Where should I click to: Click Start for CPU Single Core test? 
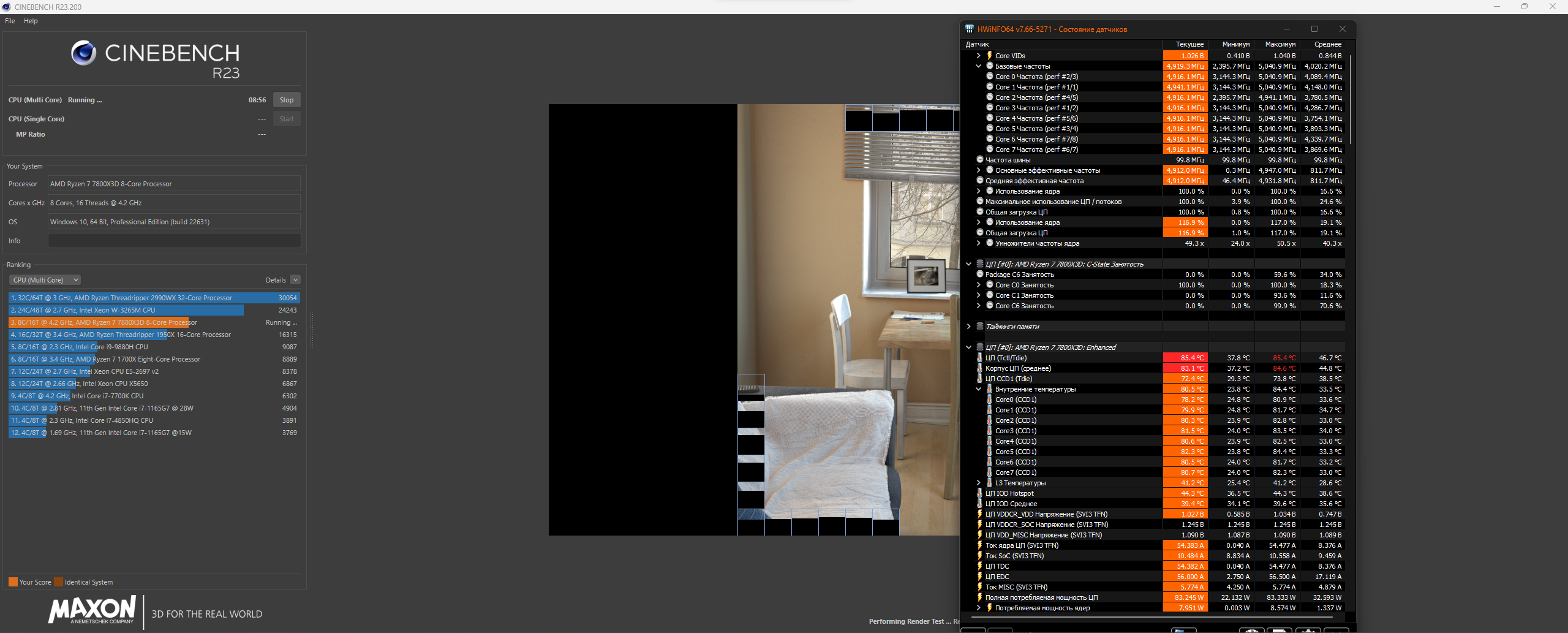(287, 119)
